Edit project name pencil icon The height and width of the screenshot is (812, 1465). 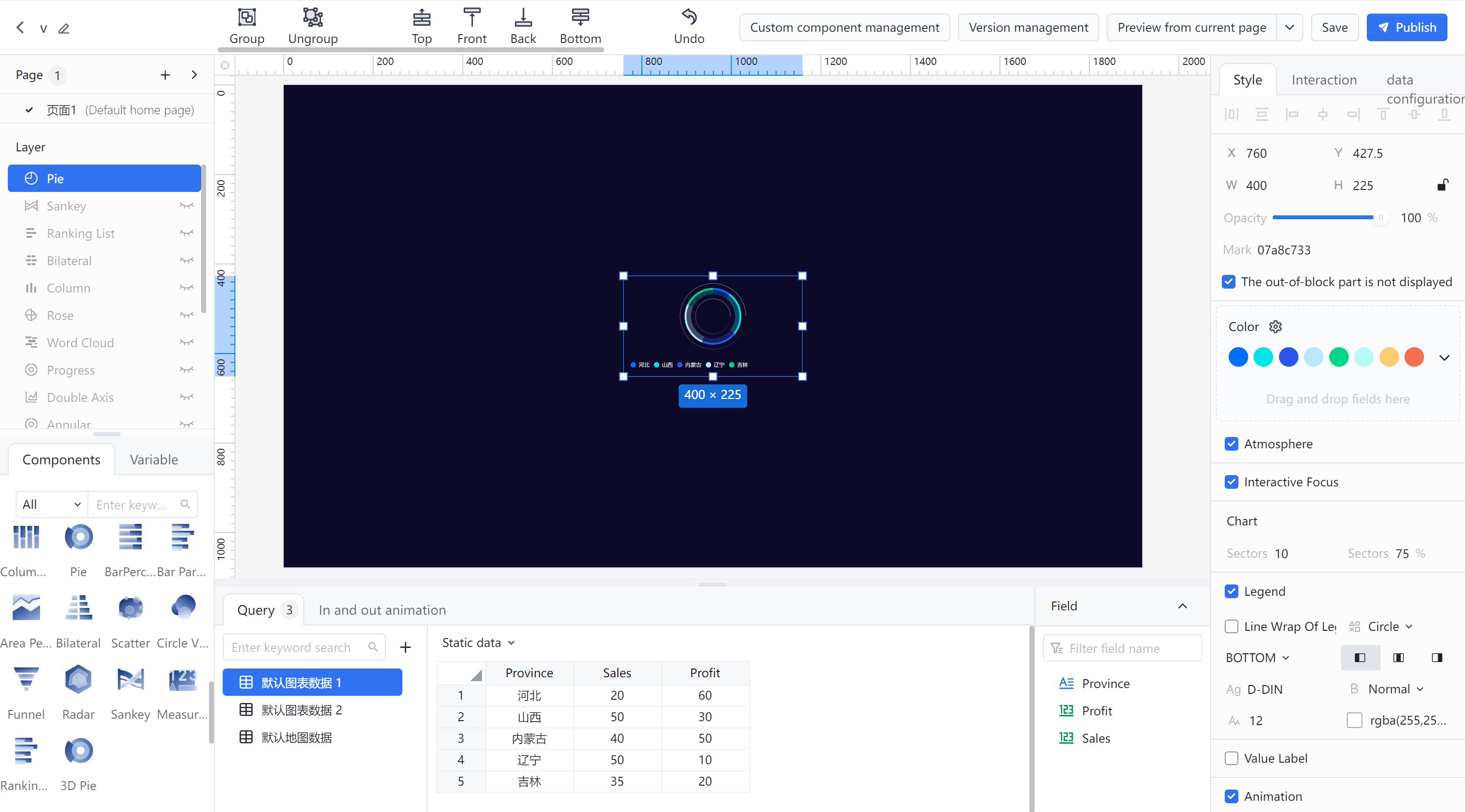(63, 28)
